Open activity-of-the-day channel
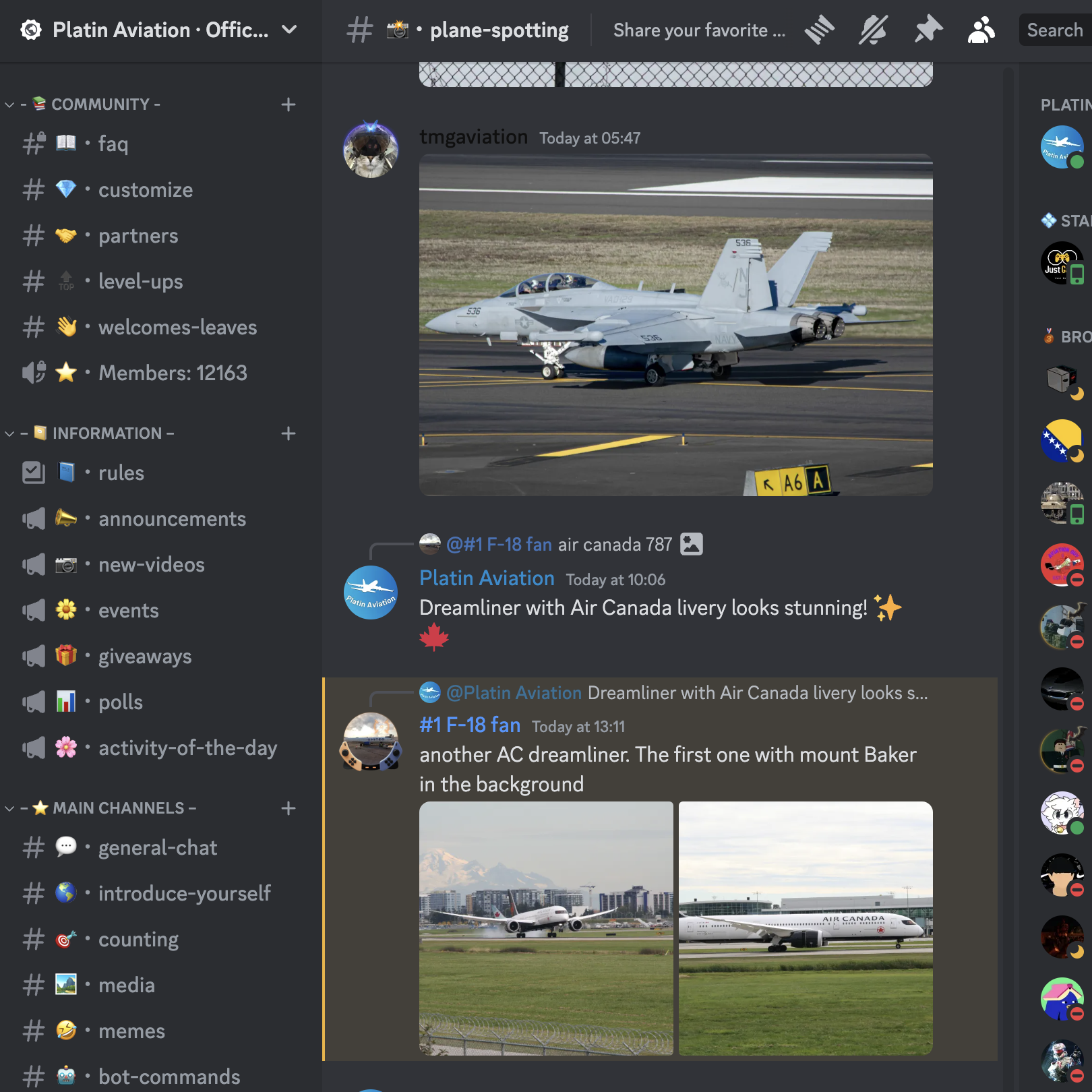 pyautogui.click(x=161, y=748)
